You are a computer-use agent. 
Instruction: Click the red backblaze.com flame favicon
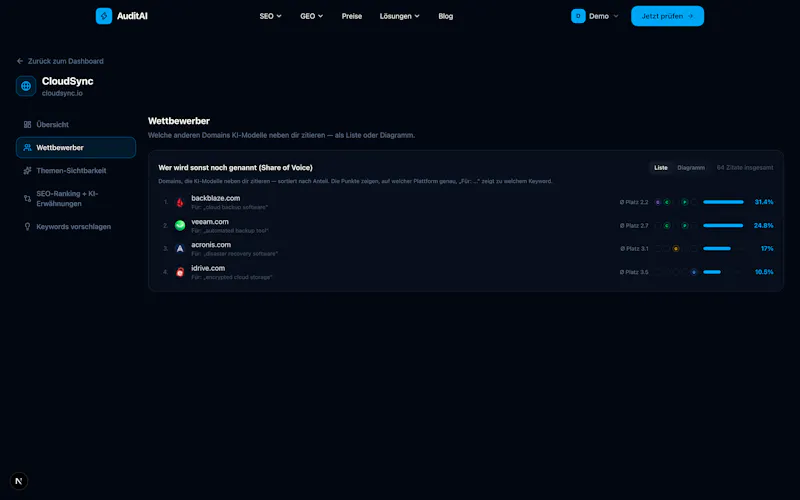coord(180,202)
